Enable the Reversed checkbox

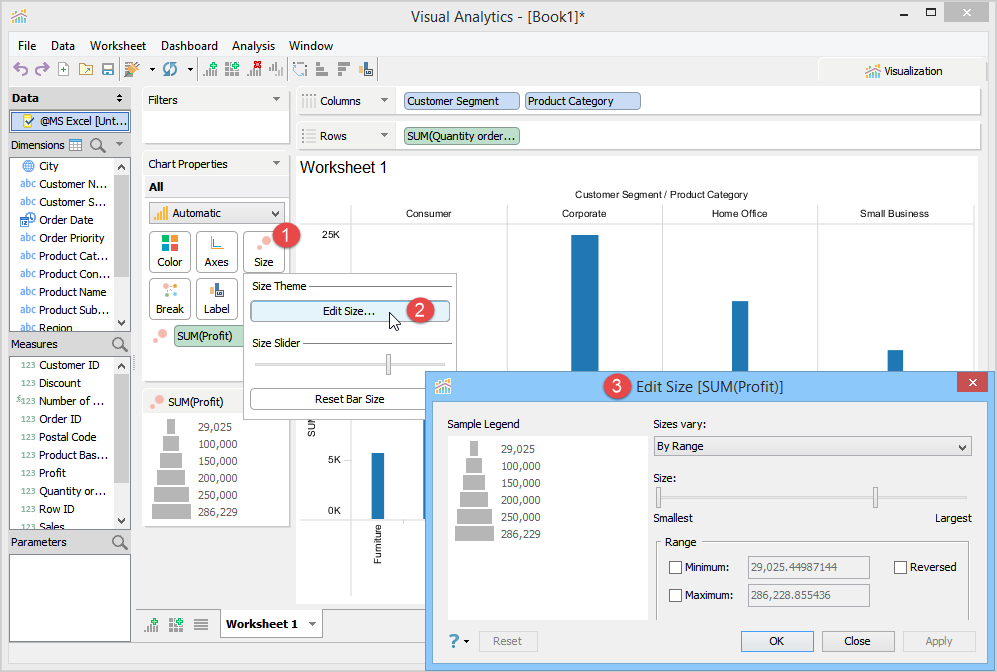tap(900, 567)
